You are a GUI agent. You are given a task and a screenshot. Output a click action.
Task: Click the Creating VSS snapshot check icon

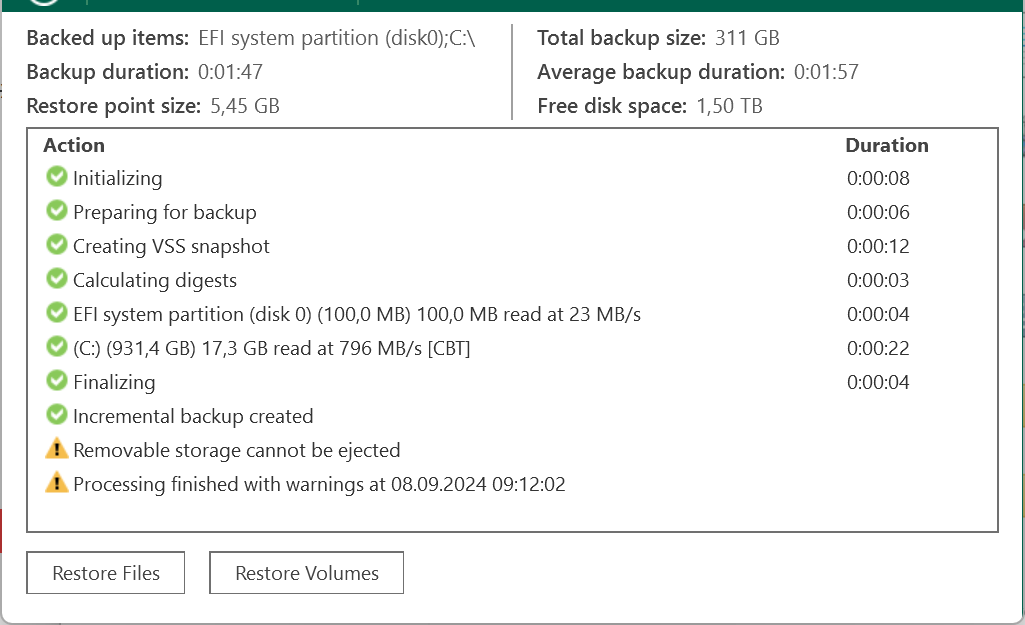[56, 246]
